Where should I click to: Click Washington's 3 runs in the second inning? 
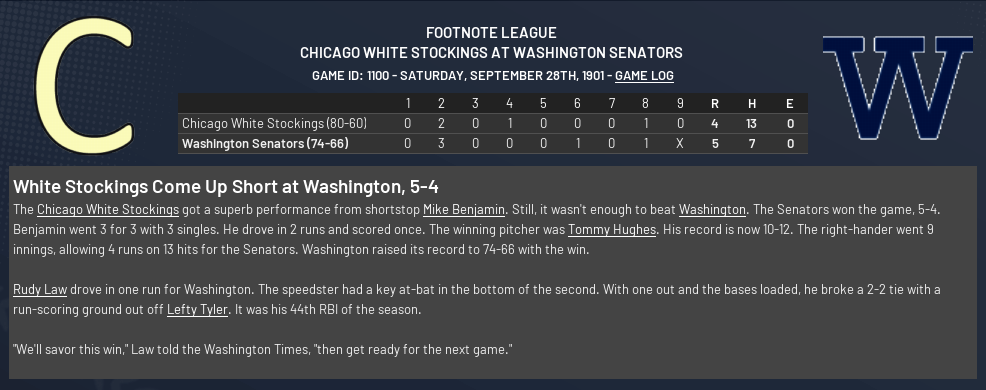point(441,143)
